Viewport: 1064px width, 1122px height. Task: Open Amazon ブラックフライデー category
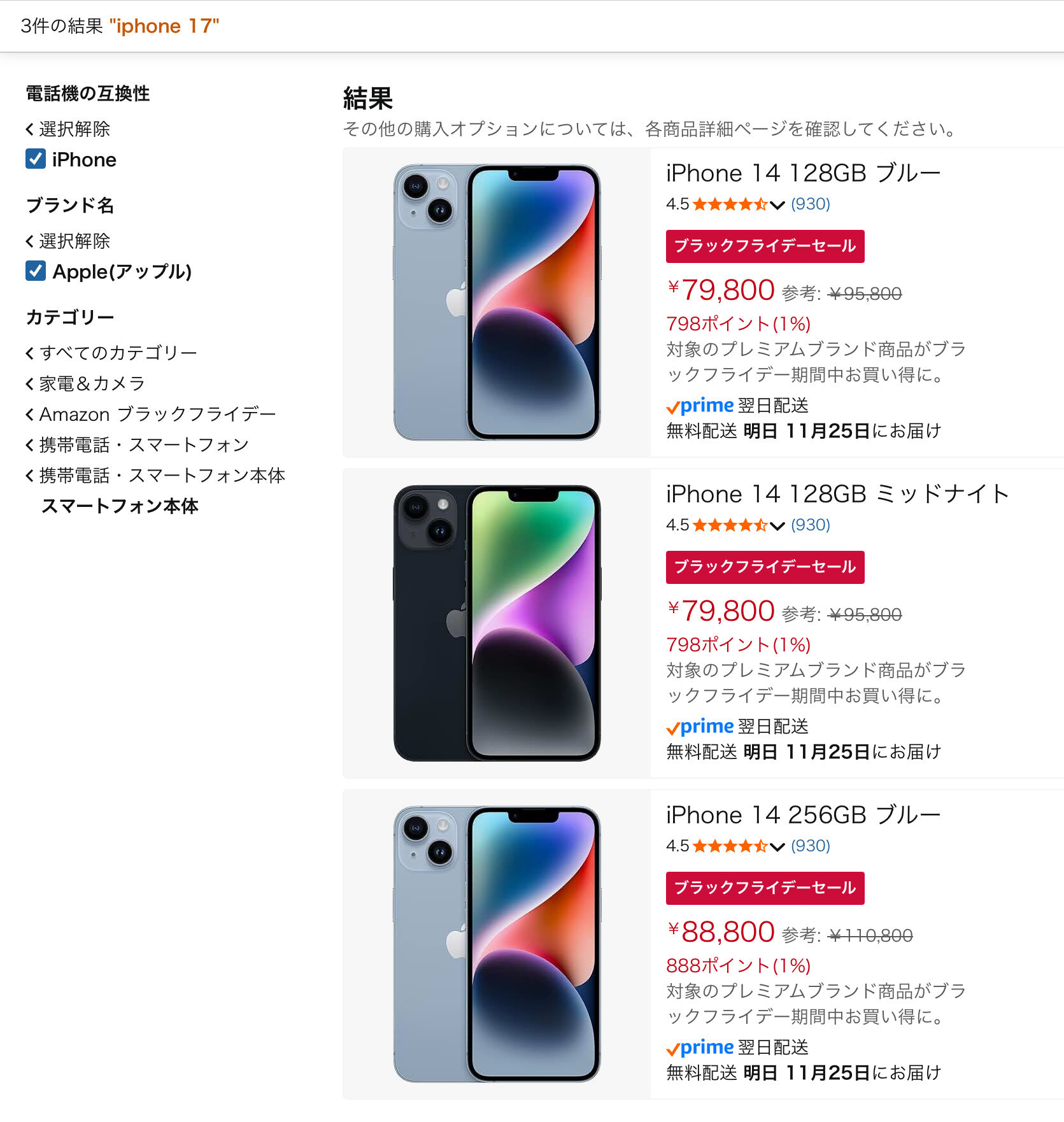151,414
